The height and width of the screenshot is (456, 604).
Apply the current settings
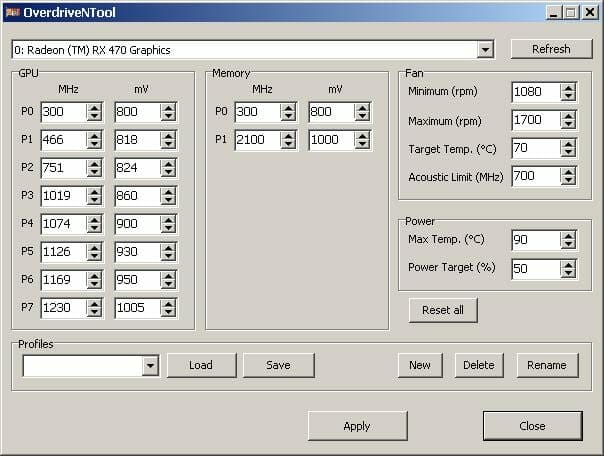click(357, 426)
